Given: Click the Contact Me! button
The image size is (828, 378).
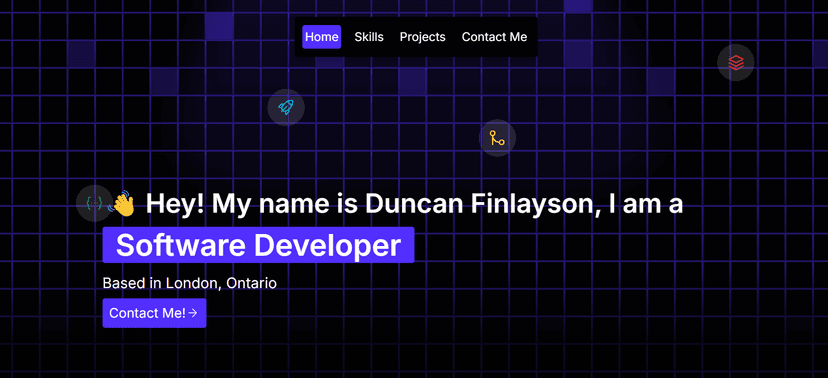Looking at the screenshot, I should tap(154, 313).
